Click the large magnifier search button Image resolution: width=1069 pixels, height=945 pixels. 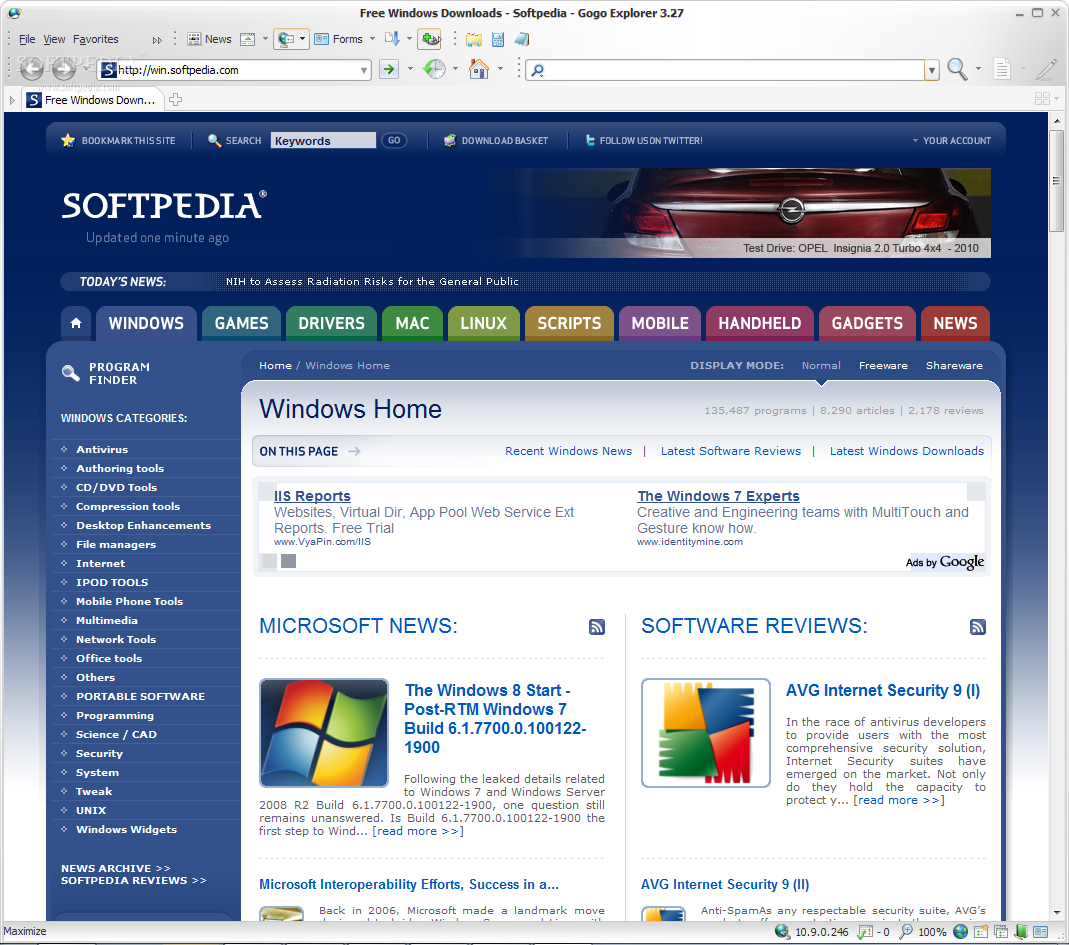tap(957, 69)
